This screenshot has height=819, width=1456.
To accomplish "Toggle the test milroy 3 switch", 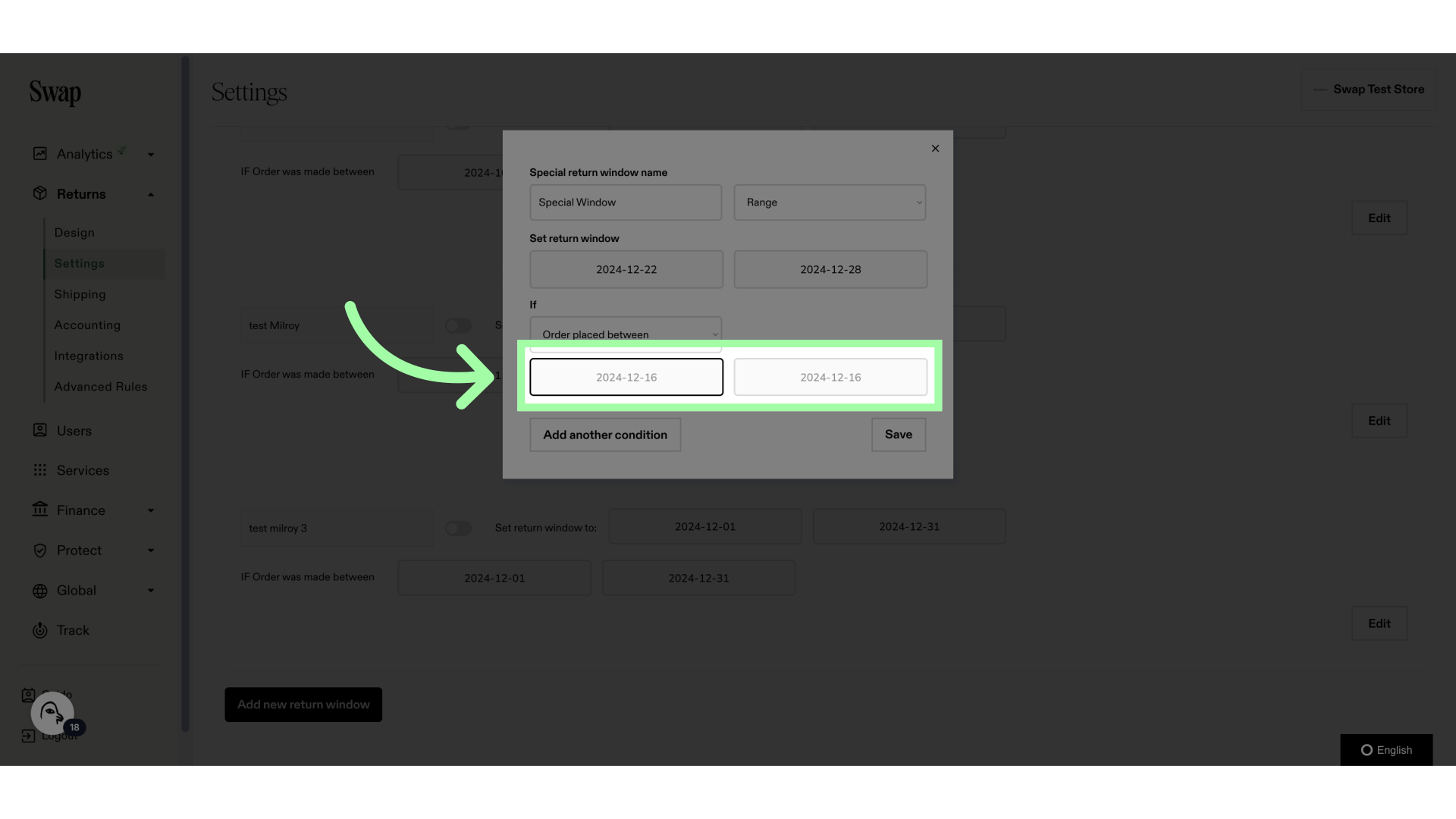I will coord(457,527).
